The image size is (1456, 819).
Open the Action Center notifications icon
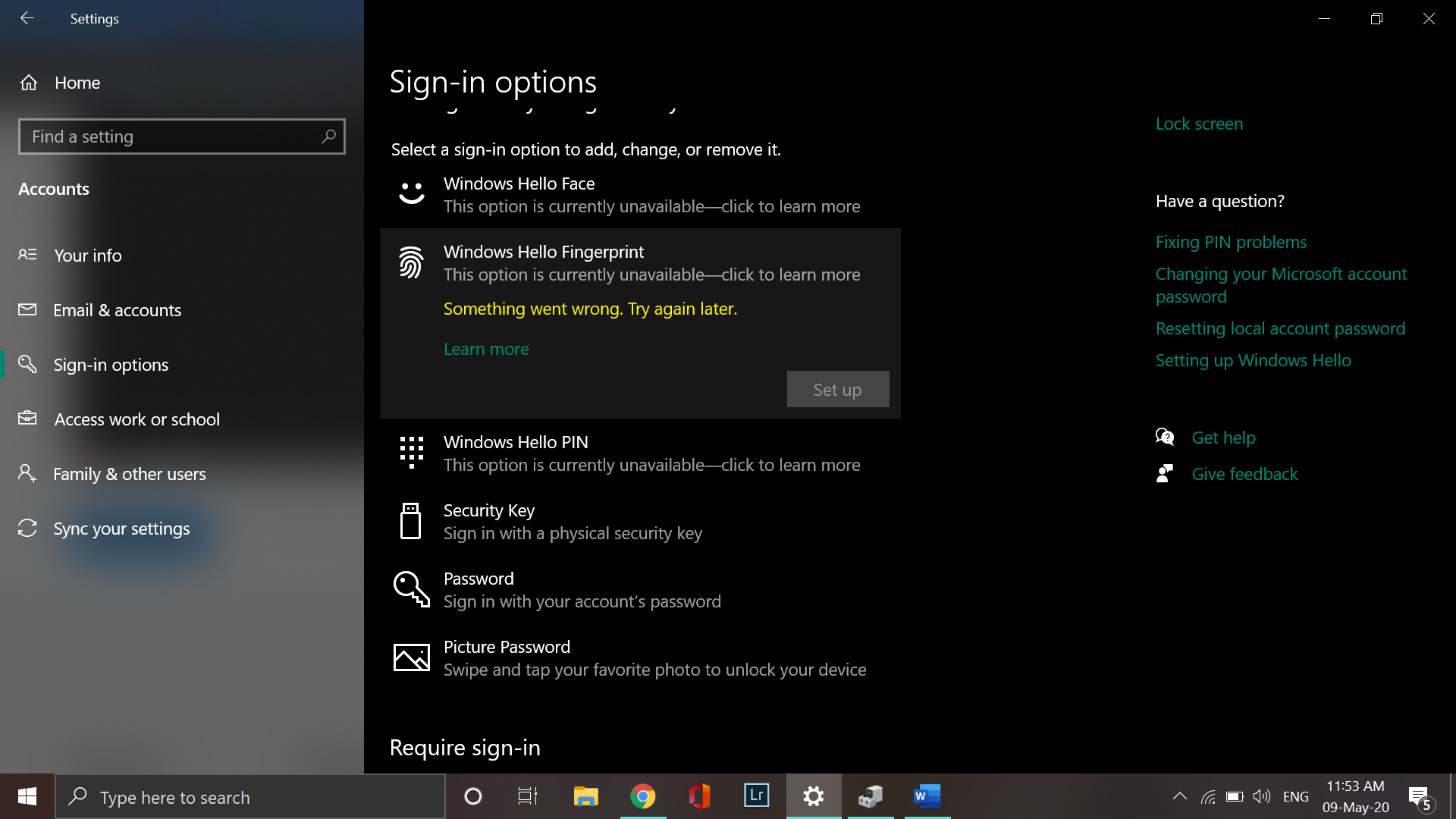click(1421, 798)
